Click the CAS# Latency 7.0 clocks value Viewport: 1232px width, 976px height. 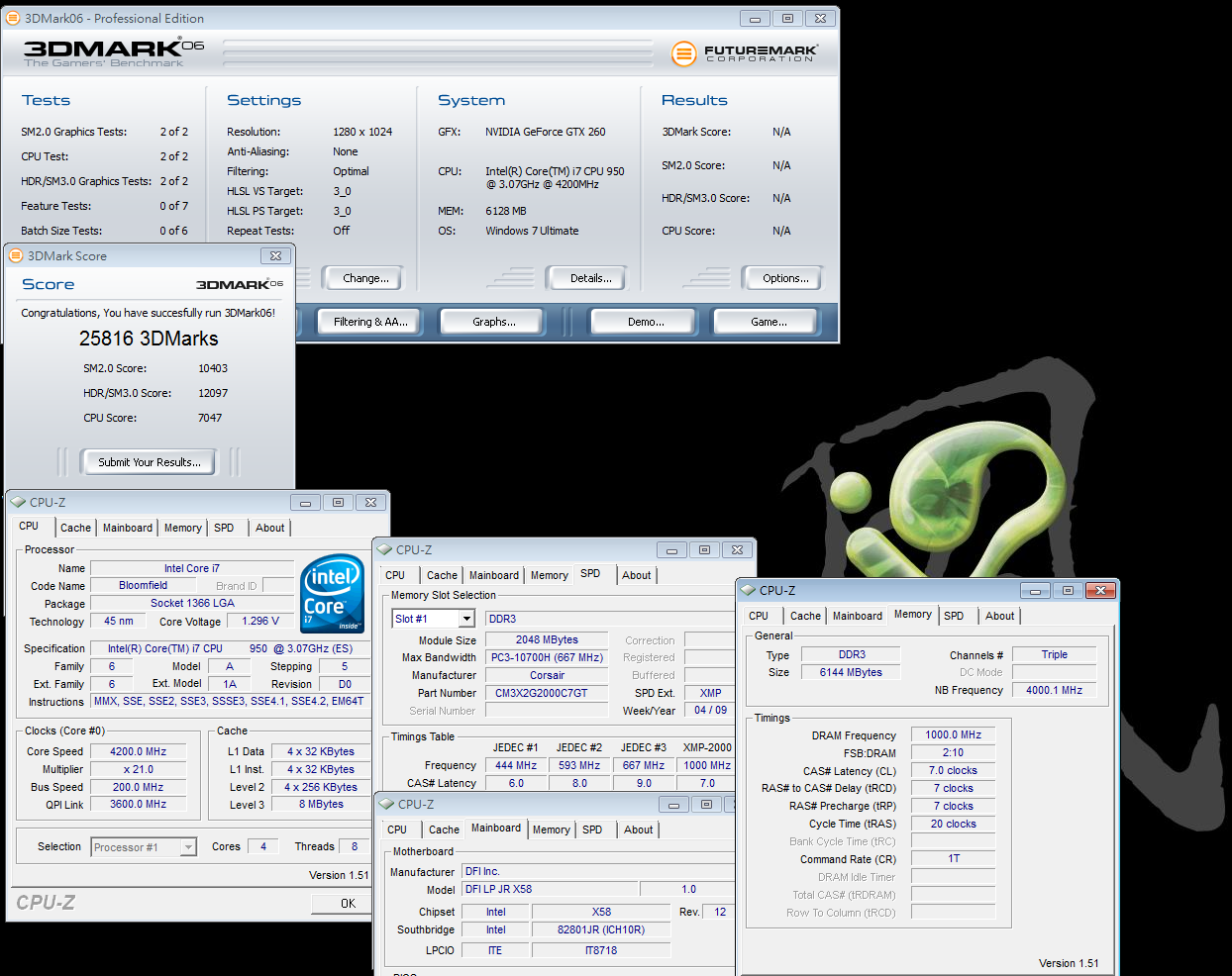tap(953, 770)
